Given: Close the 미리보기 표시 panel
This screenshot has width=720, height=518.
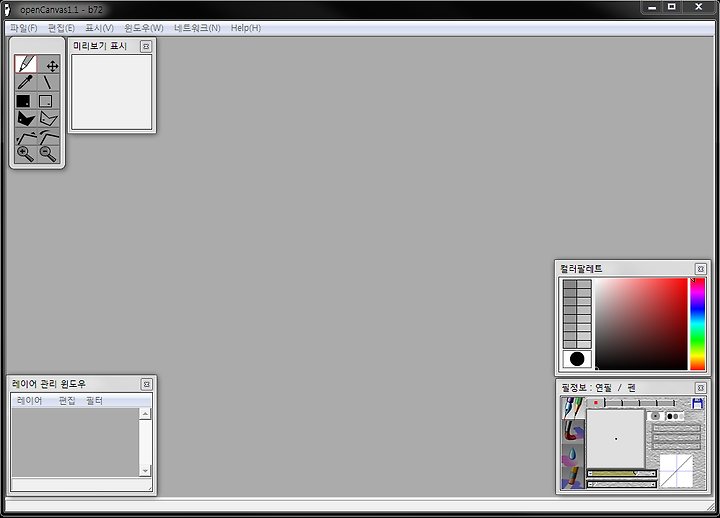Looking at the screenshot, I should click(146, 46).
